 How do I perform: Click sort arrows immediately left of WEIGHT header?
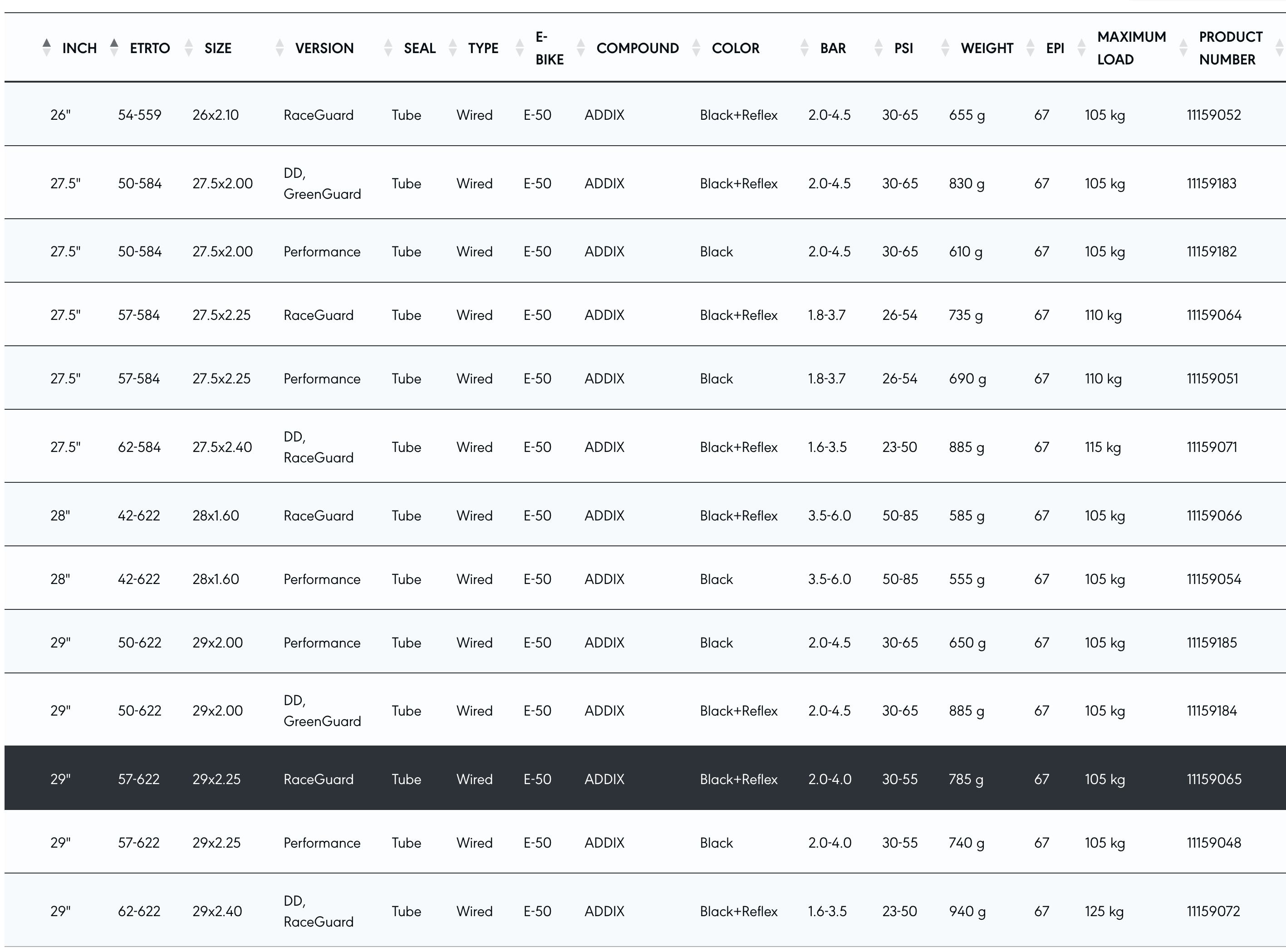(945, 48)
